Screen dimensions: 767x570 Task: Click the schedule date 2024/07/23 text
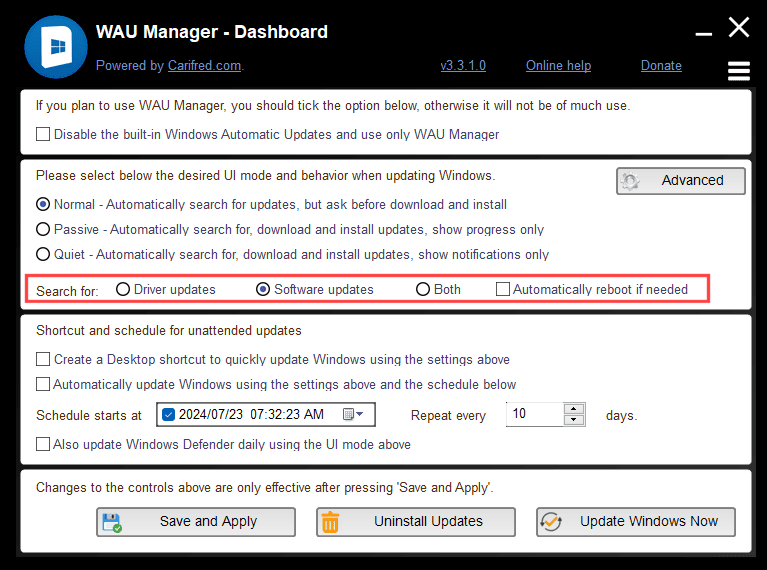(211, 414)
